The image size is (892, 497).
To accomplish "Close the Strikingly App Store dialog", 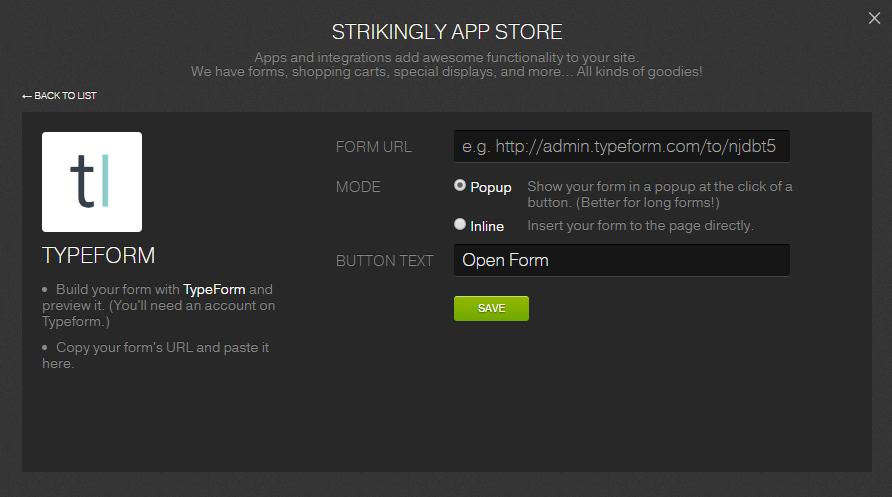I will click(x=874, y=18).
